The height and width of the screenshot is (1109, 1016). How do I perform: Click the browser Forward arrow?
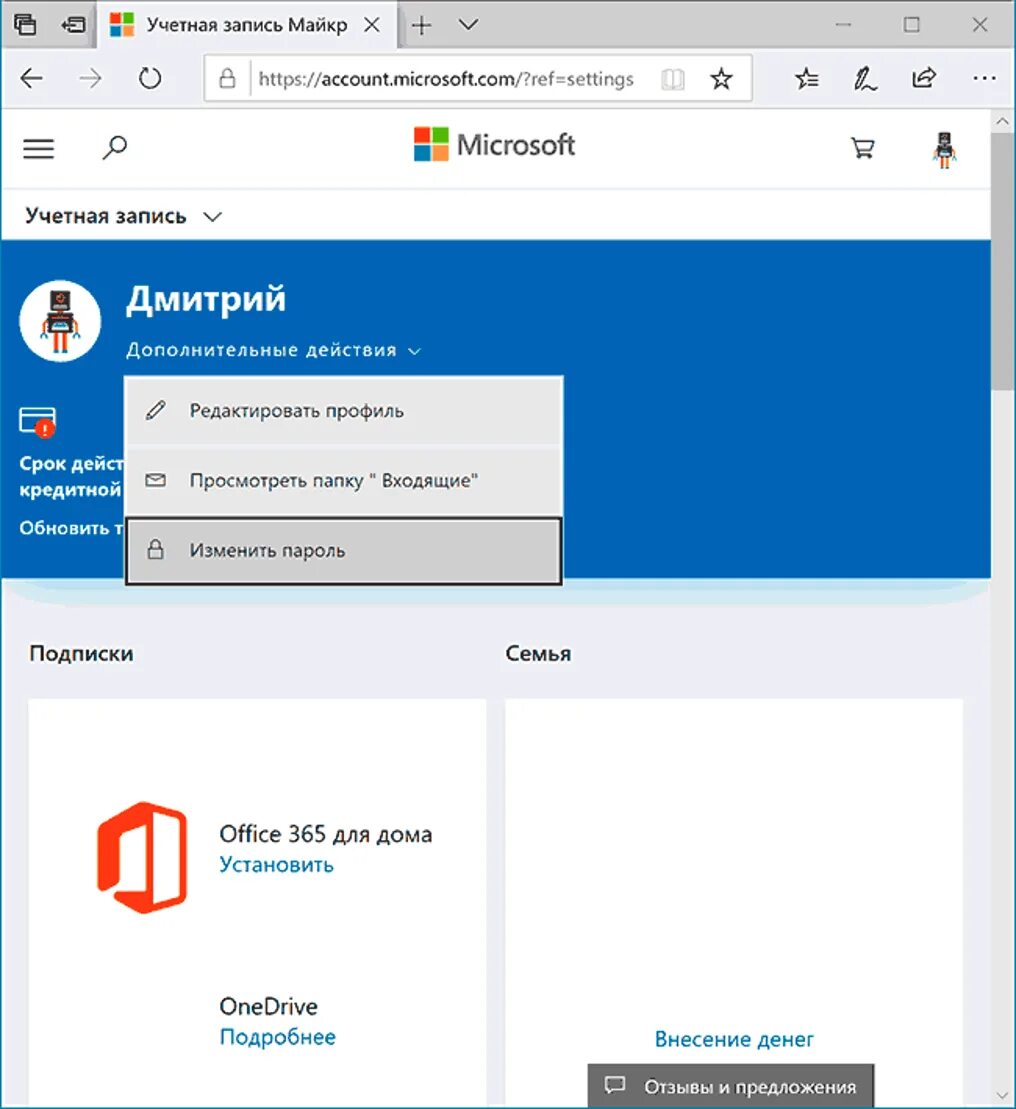coord(90,78)
